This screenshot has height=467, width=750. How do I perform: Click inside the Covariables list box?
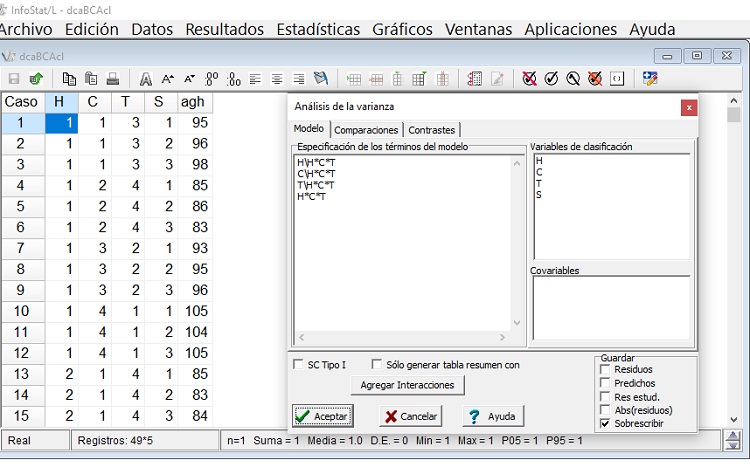pos(610,308)
